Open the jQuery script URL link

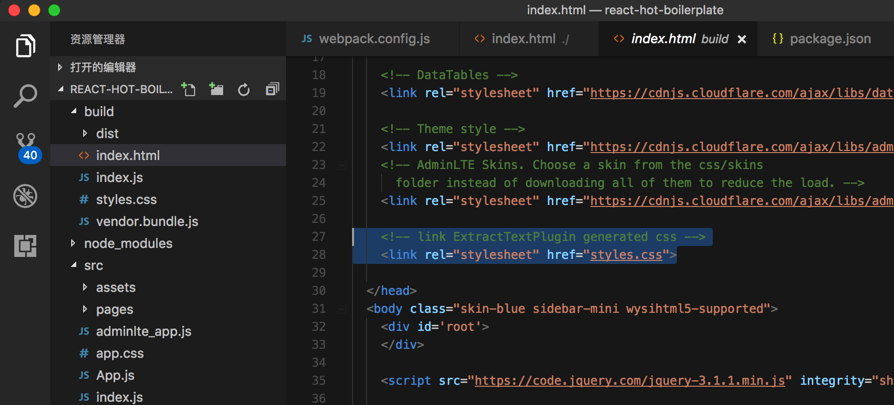632,381
